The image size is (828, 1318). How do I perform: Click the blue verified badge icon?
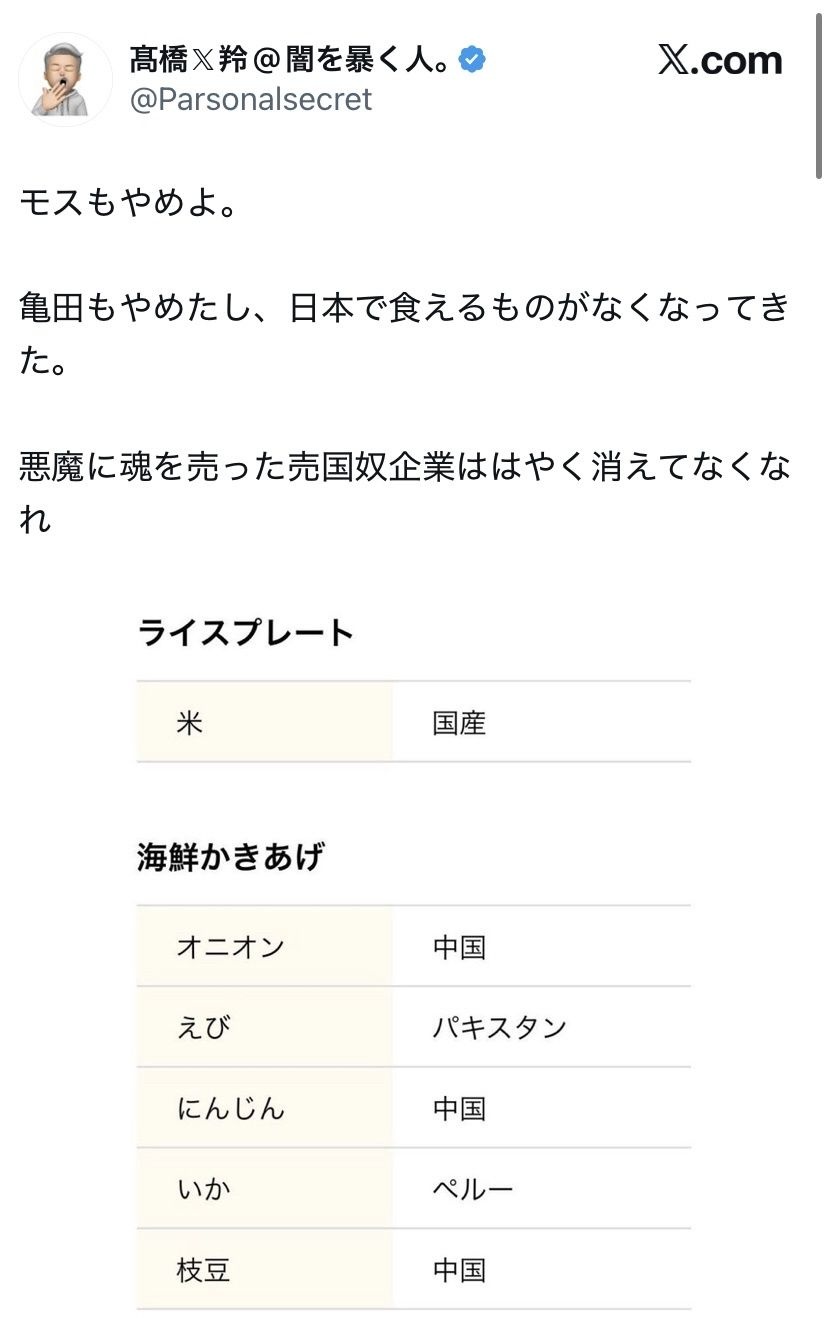coord(472,61)
